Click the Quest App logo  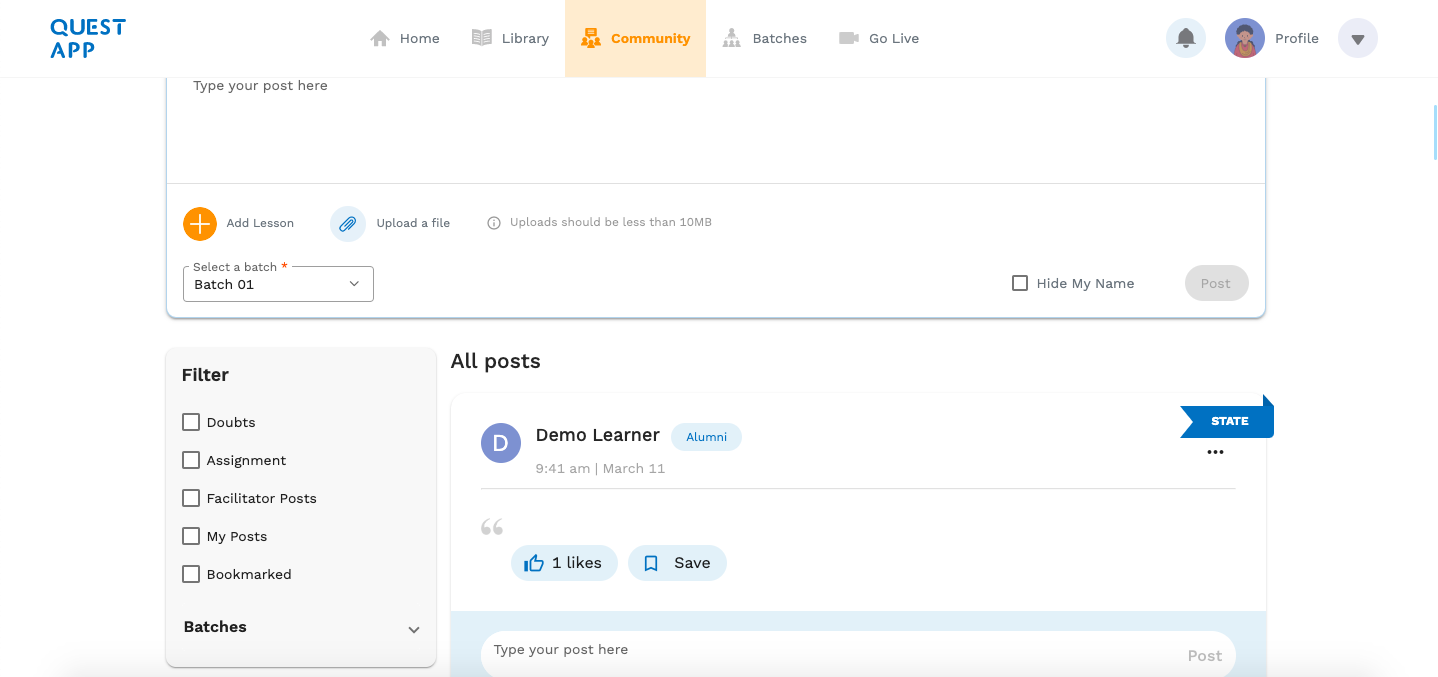(x=88, y=39)
